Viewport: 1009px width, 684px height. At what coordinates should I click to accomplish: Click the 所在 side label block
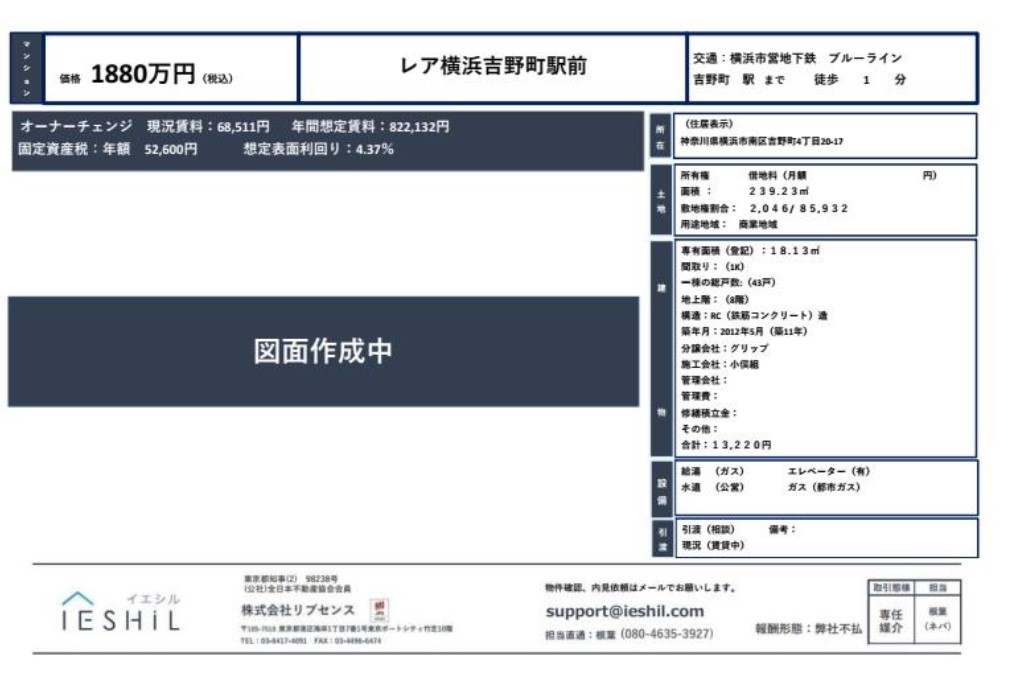click(x=660, y=136)
